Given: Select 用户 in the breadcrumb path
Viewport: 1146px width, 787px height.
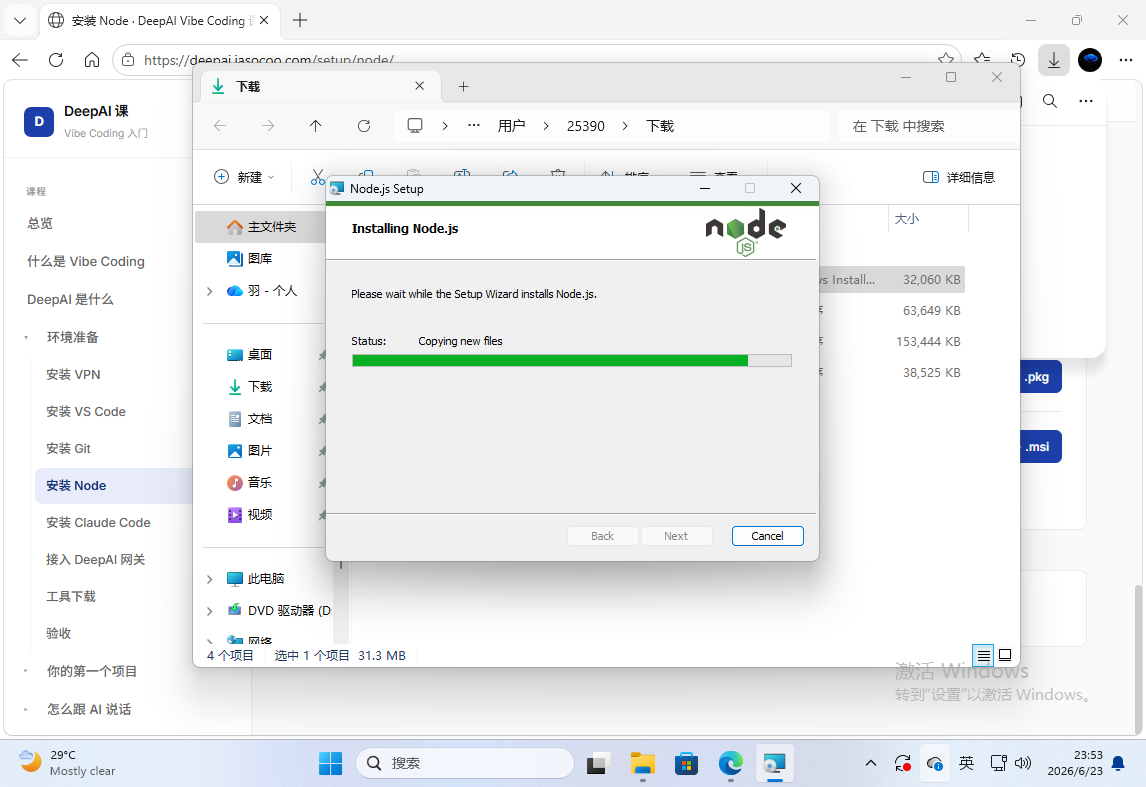Looking at the screenshot, I should (512, 126).
